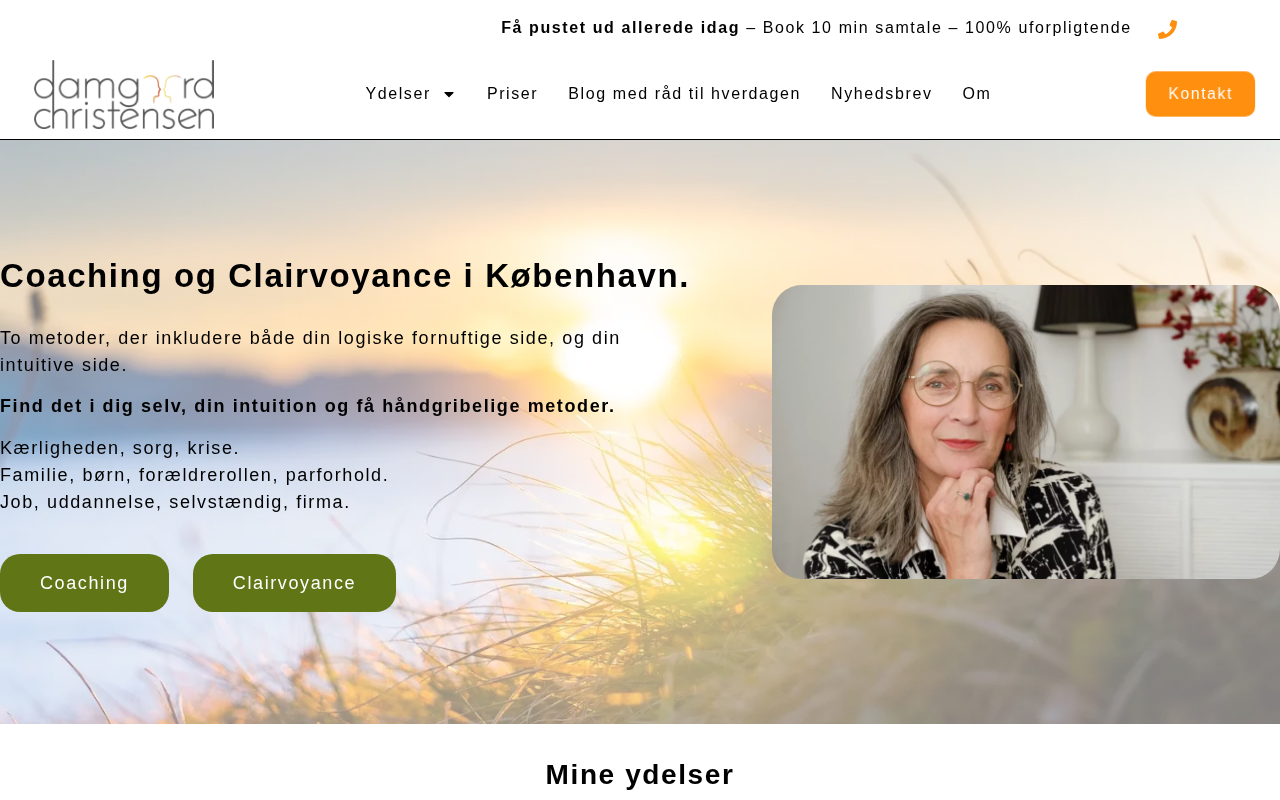This screenshot has width=1280, height=800.
Task: Click the 'To metoder, der inkludere' paragraph
Action: tap(310, 351)
